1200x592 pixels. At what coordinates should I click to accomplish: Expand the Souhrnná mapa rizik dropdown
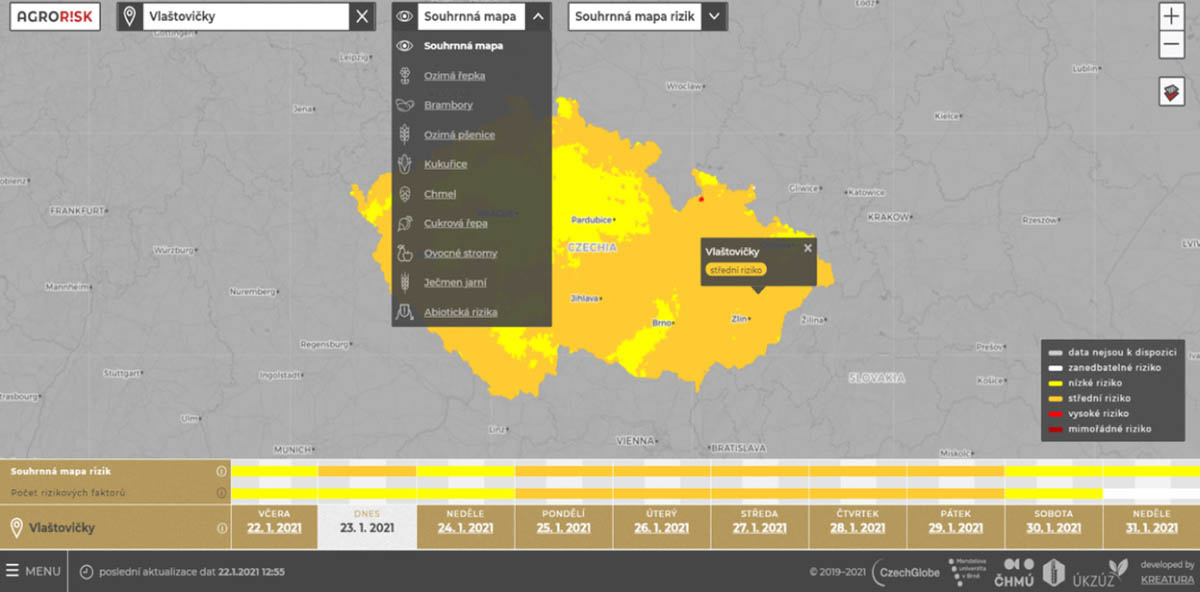[x=713, y=17]
